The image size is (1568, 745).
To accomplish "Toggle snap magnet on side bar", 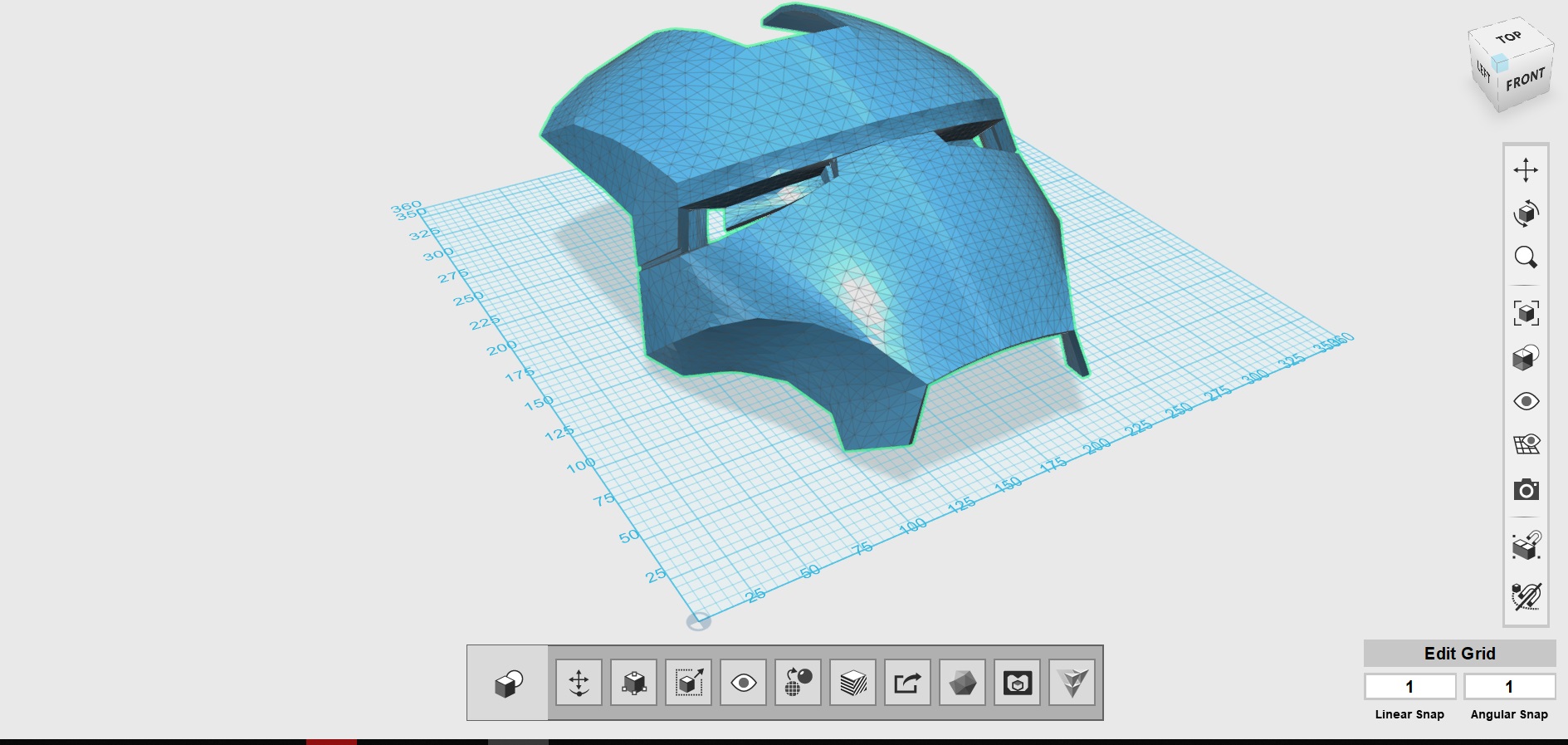I will point(1526,546).
